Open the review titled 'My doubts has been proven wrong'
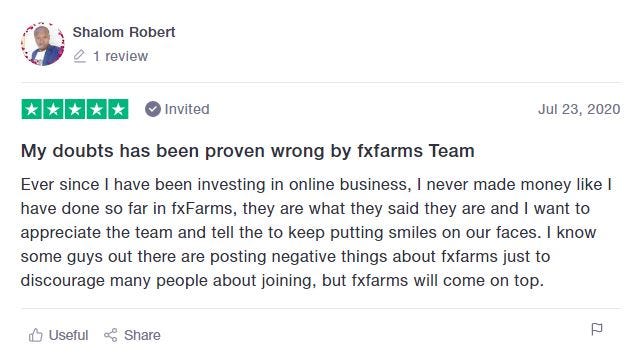The width and height of the screenshot is (644, 364). pos(248,151)
